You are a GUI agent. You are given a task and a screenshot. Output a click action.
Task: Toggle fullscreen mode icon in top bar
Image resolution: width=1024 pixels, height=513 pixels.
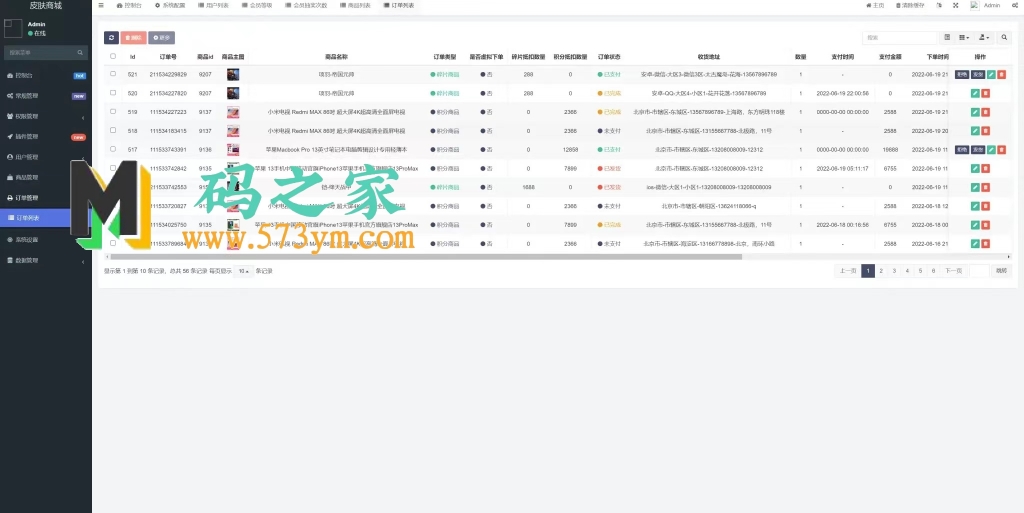(956, 5)
